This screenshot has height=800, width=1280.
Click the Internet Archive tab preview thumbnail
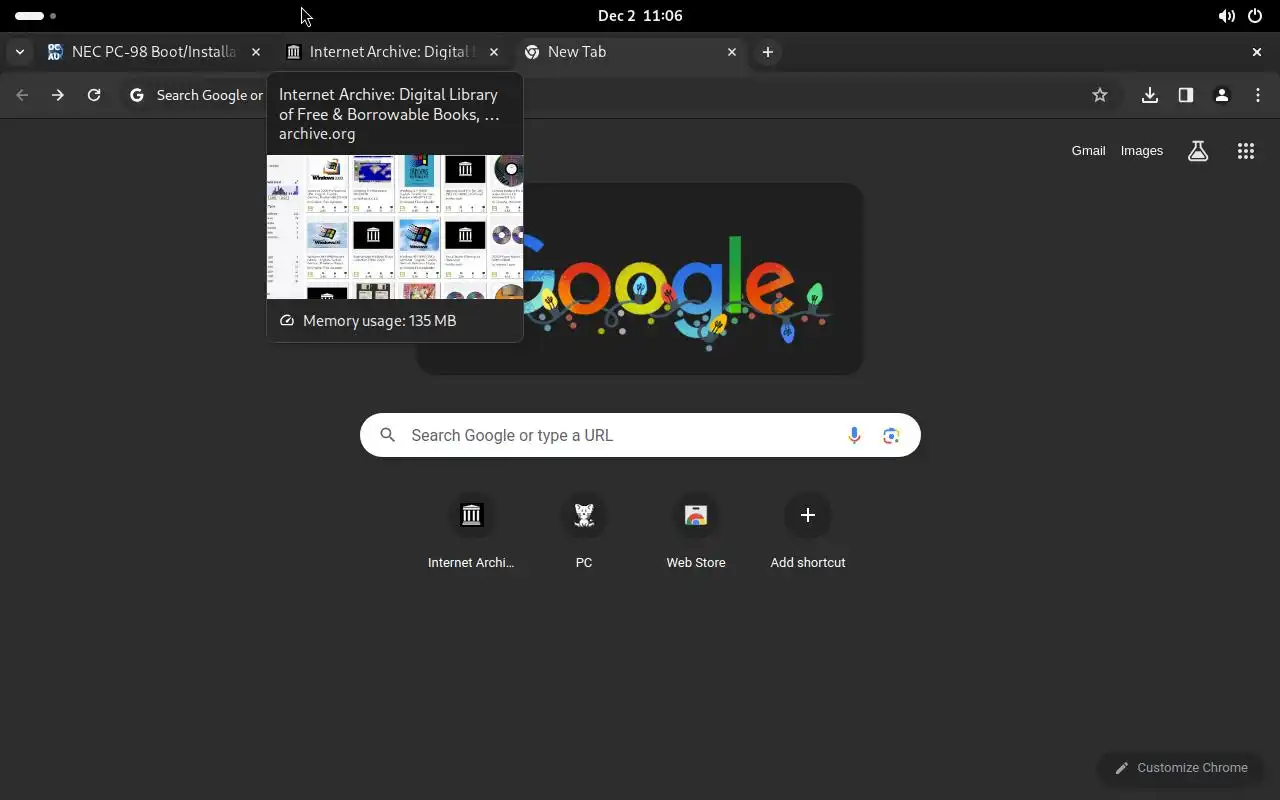(x=395, y=227)
